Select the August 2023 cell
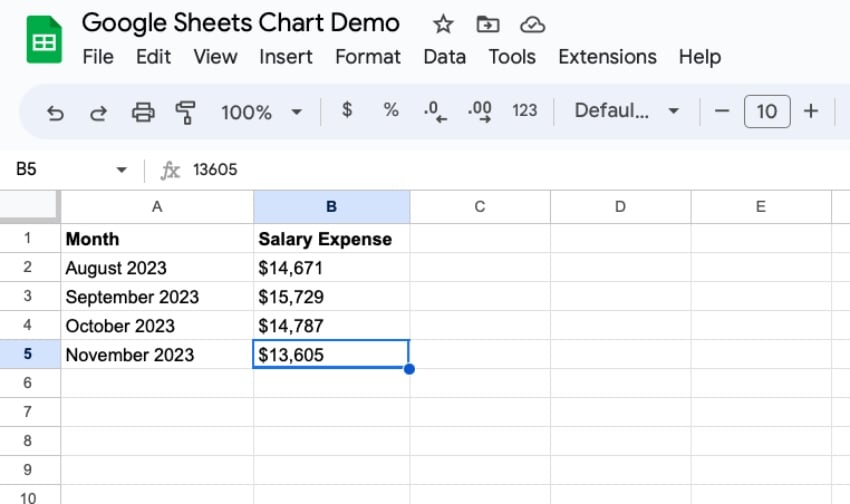This screenshot has width=850, height=504. [x=157, y=267]
